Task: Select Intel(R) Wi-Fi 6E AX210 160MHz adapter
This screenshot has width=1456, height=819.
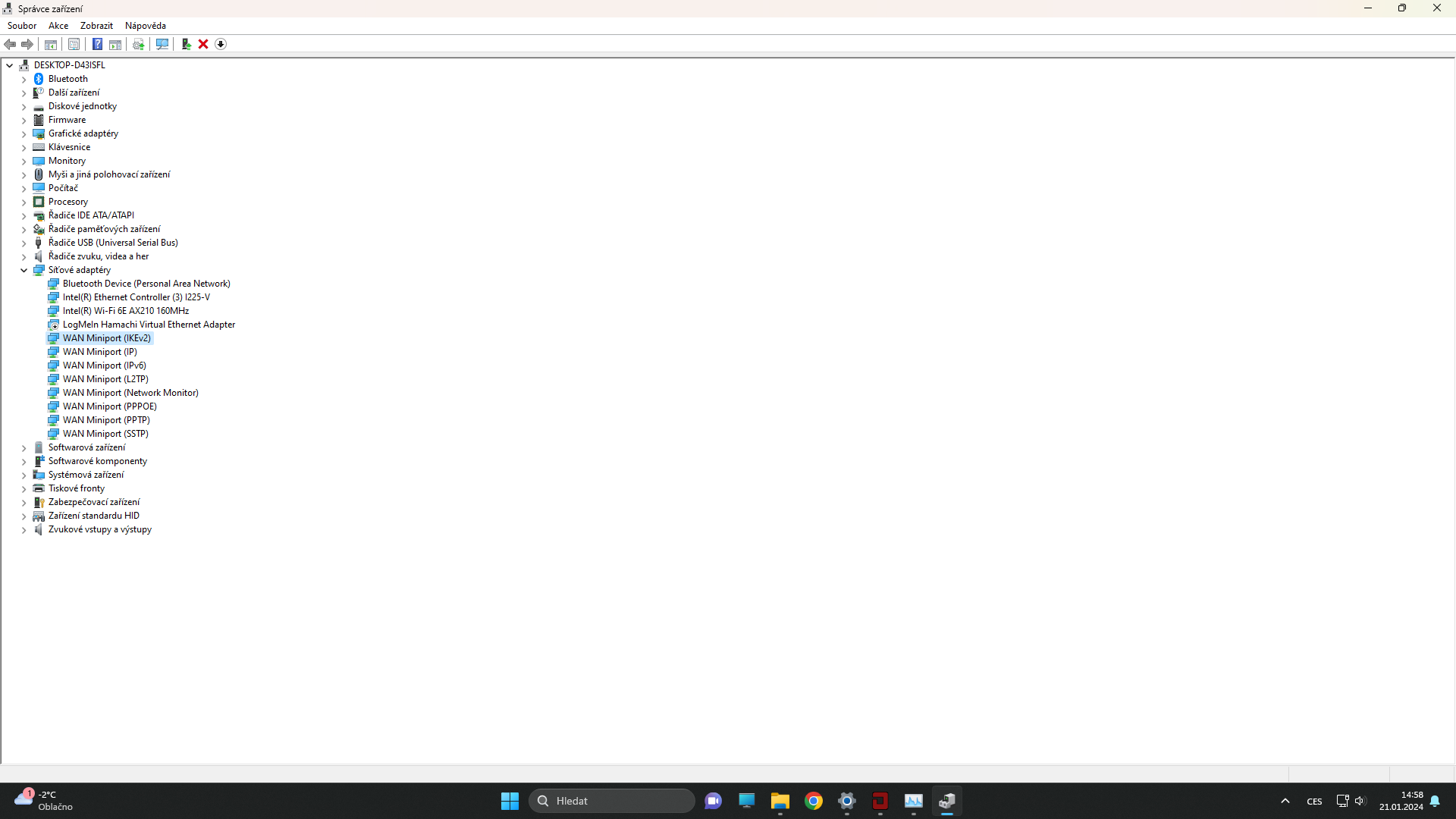Action: pos(126,311)
